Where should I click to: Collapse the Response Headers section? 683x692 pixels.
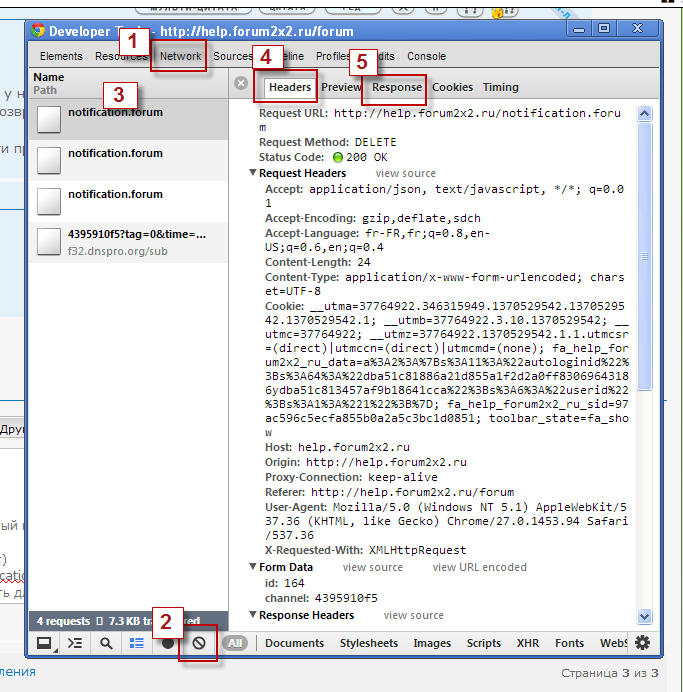pos(253,614)
